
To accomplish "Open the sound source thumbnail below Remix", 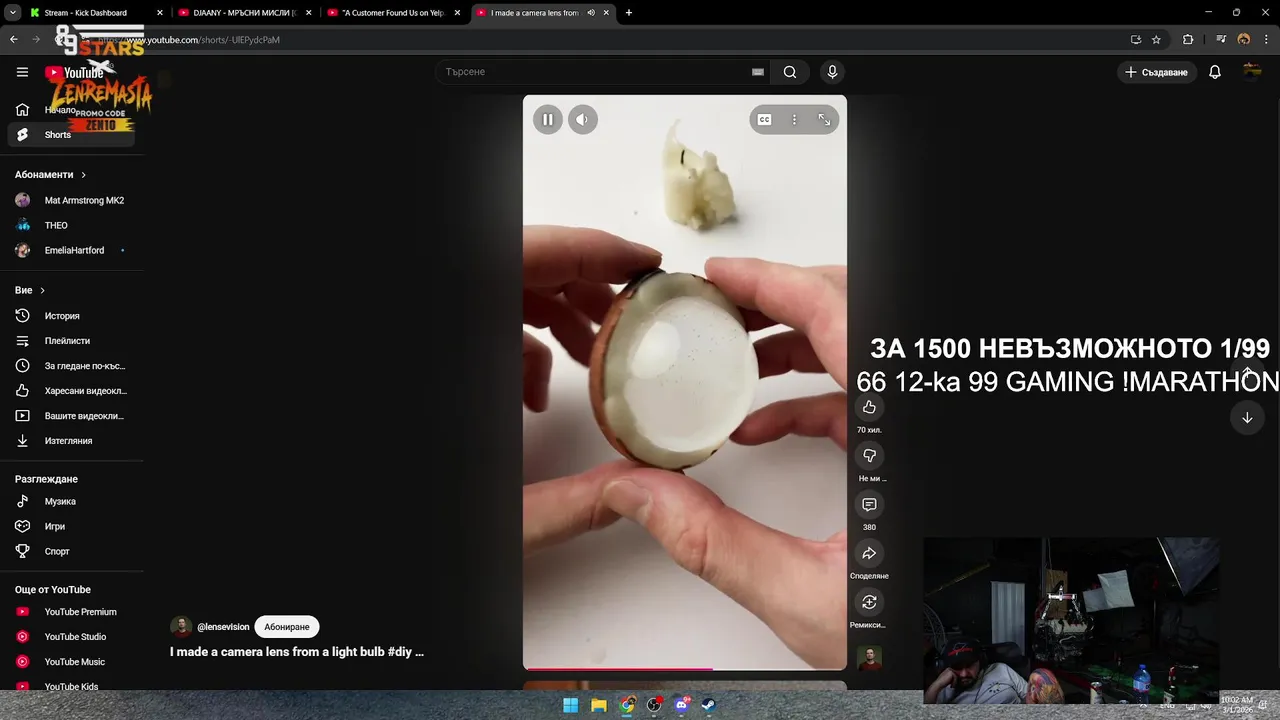I will (x=869, y=659).
